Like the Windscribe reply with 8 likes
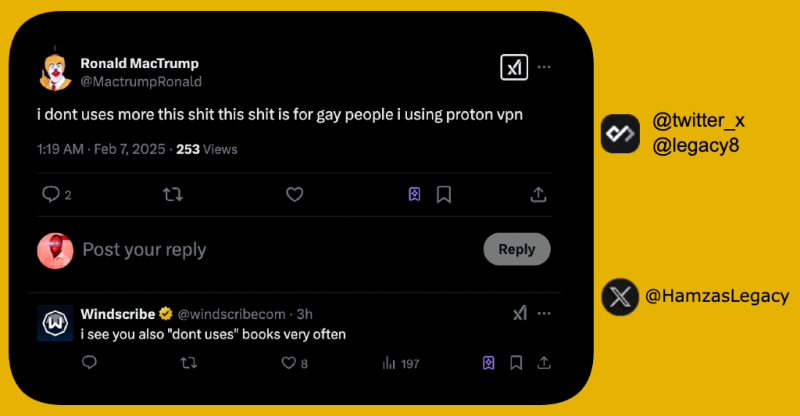This screenshot has height=416, width=800. [289, 364]
